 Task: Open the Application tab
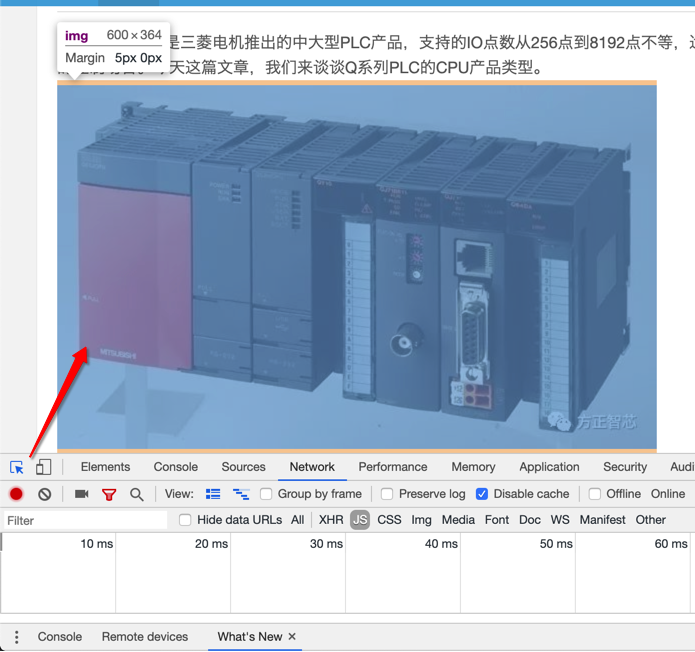pyautogui.click(x=549, y=467)
